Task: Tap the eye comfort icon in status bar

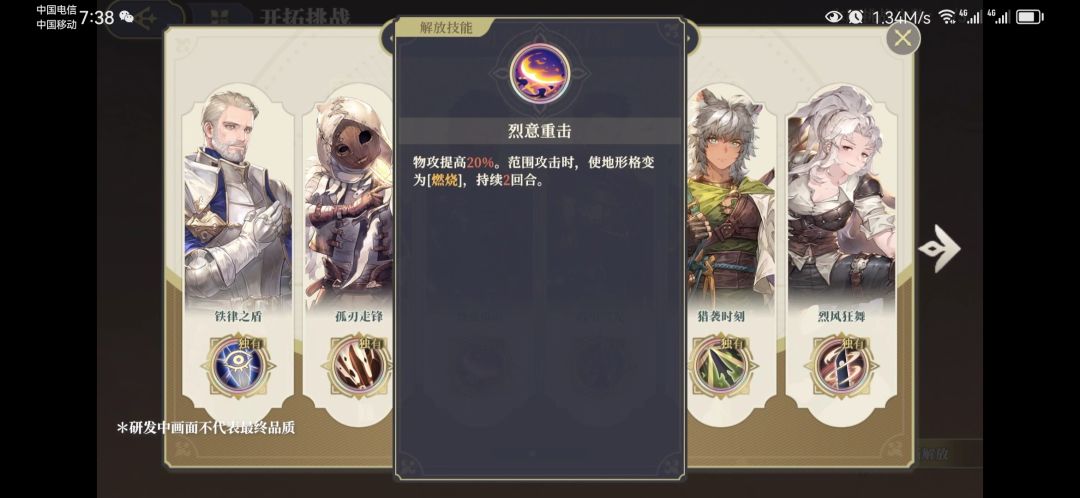Action: coord(833,17)
